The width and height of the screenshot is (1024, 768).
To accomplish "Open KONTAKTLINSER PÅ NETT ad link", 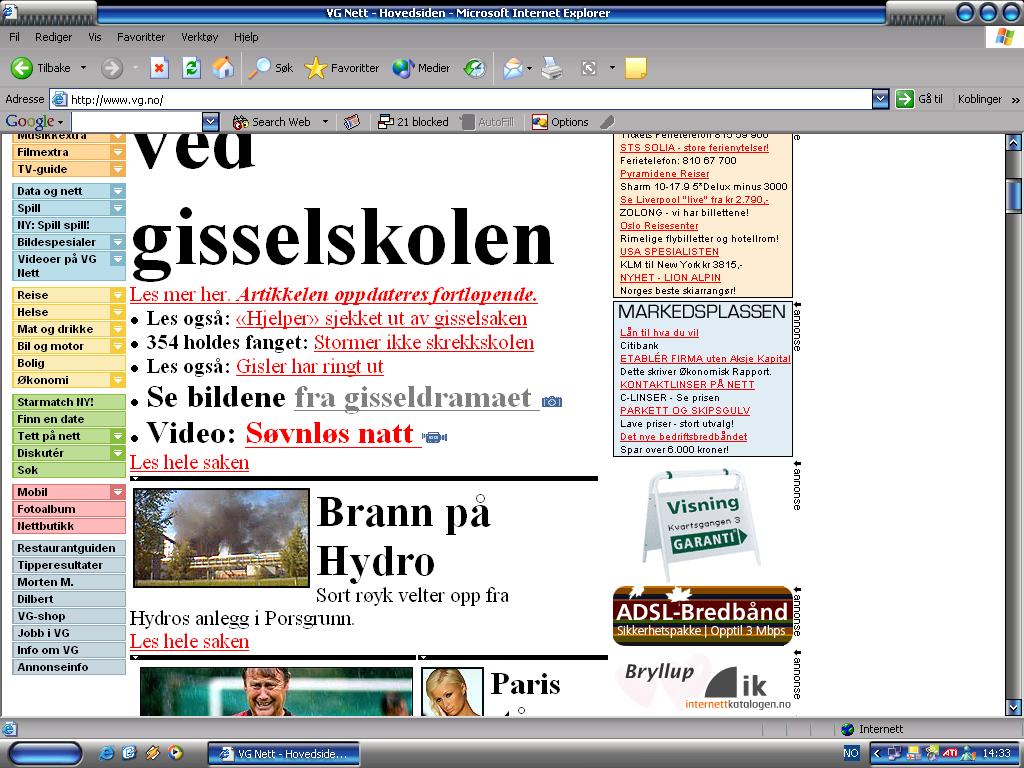I will [x=687, y=385].
